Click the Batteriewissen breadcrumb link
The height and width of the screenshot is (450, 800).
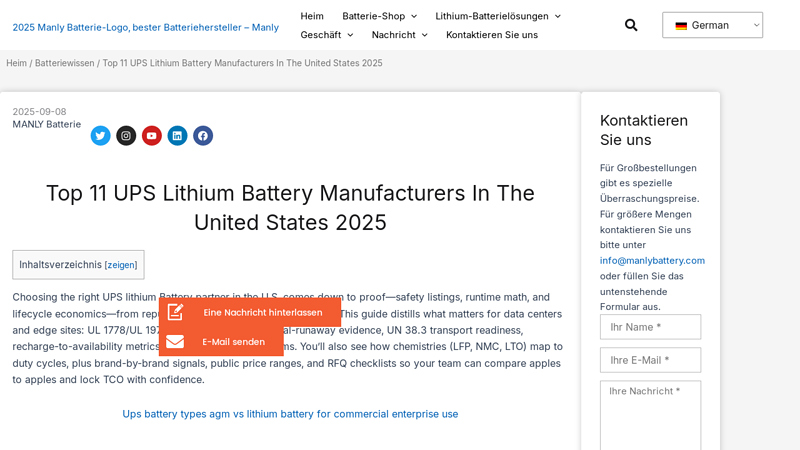tap(64, 63)
